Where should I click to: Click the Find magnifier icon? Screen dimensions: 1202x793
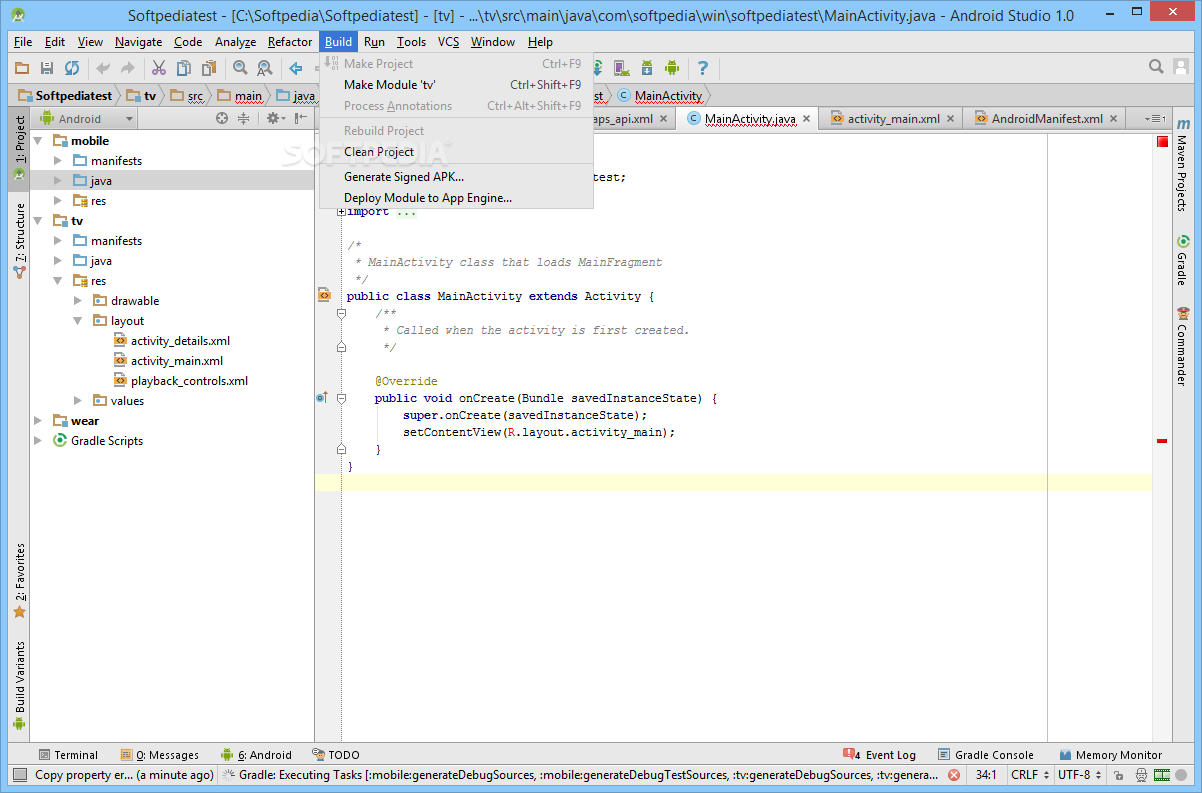coord(240,68)
